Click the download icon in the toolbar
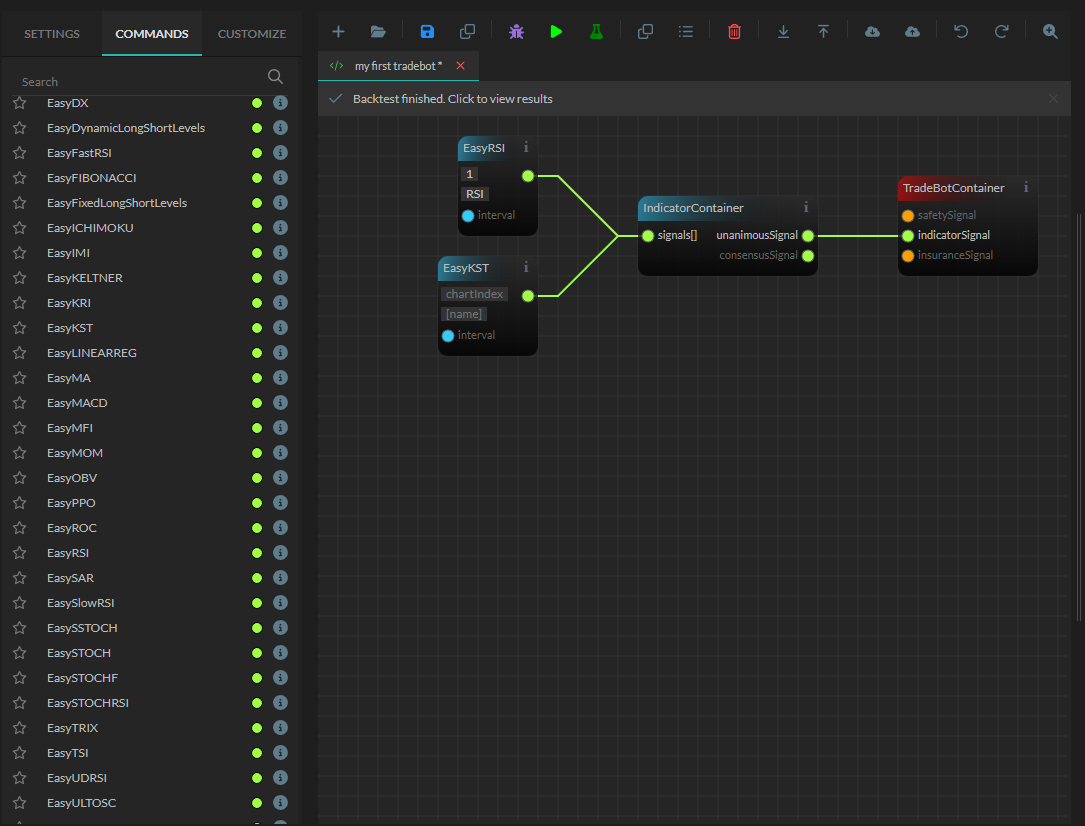The image size is (1085, 826). (x=783, y=31)
